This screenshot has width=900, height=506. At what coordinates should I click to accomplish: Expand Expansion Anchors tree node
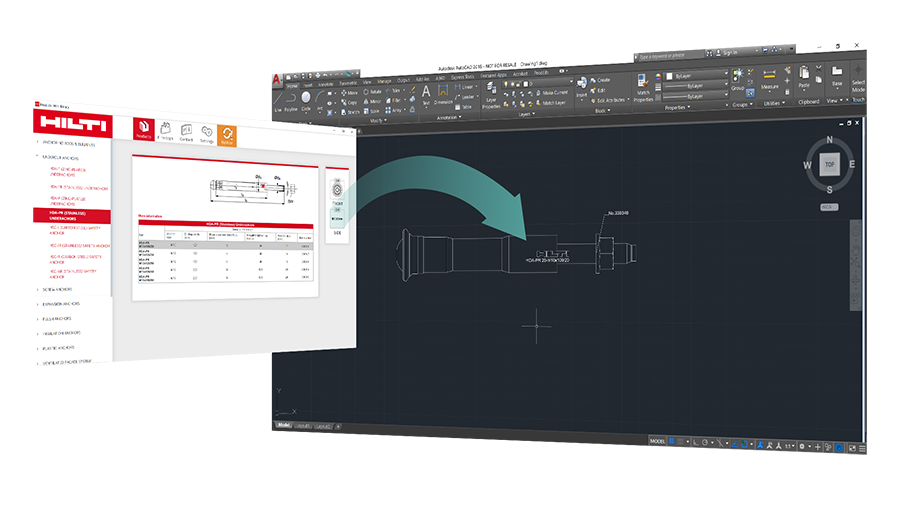(x=38, y=303)
